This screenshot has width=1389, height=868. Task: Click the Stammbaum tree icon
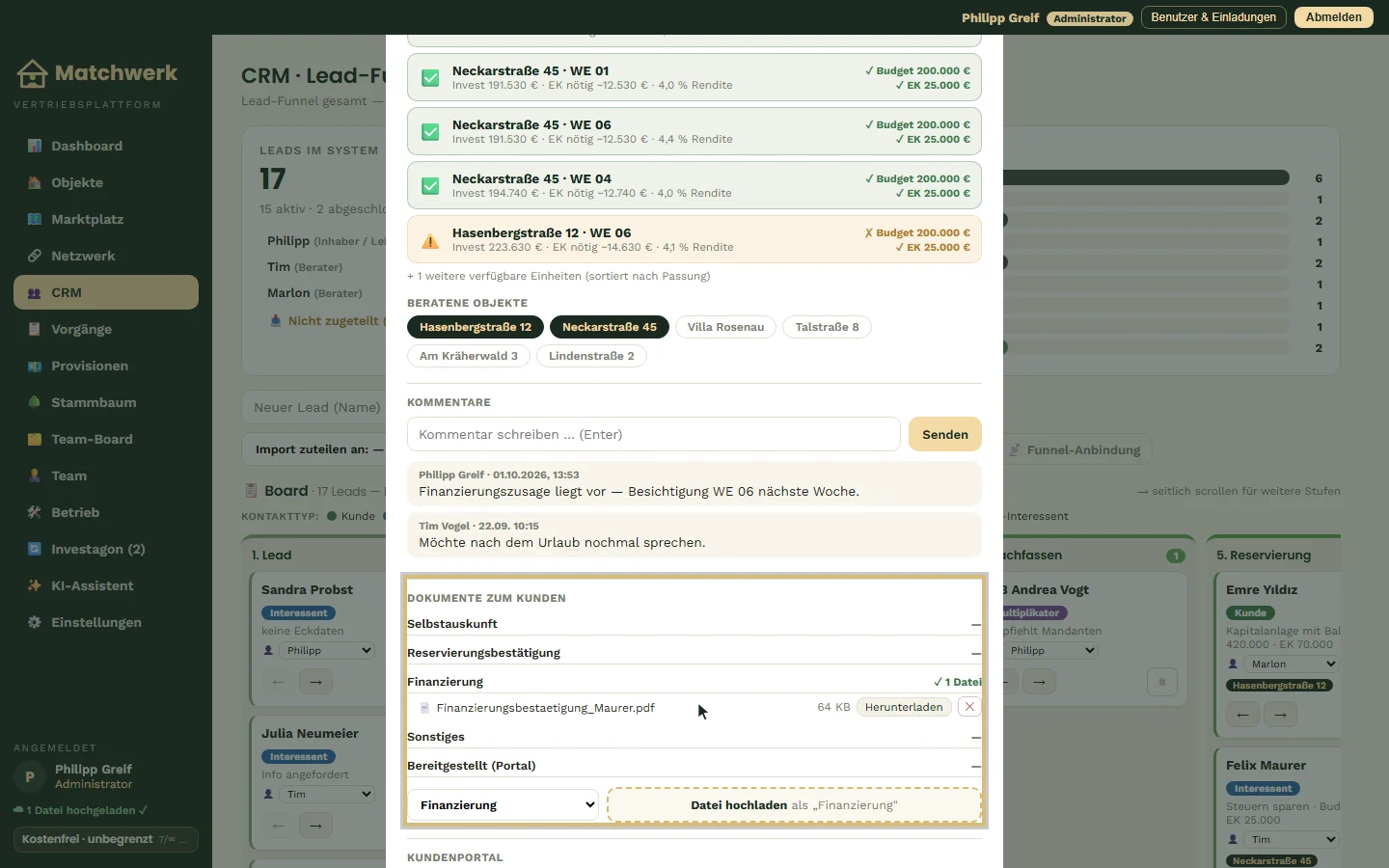click(x=35, y=403)
